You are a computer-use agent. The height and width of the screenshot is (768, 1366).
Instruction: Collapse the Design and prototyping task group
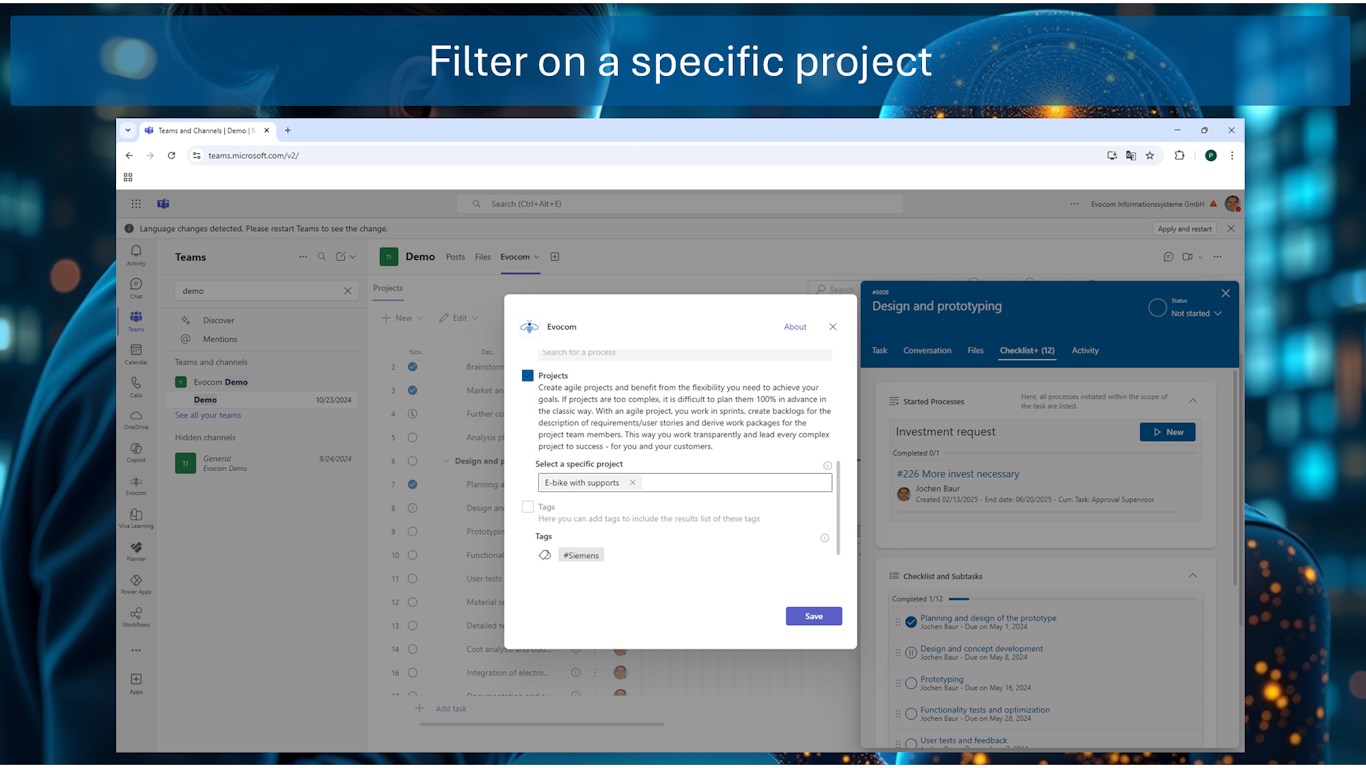[x=446, y=461]
